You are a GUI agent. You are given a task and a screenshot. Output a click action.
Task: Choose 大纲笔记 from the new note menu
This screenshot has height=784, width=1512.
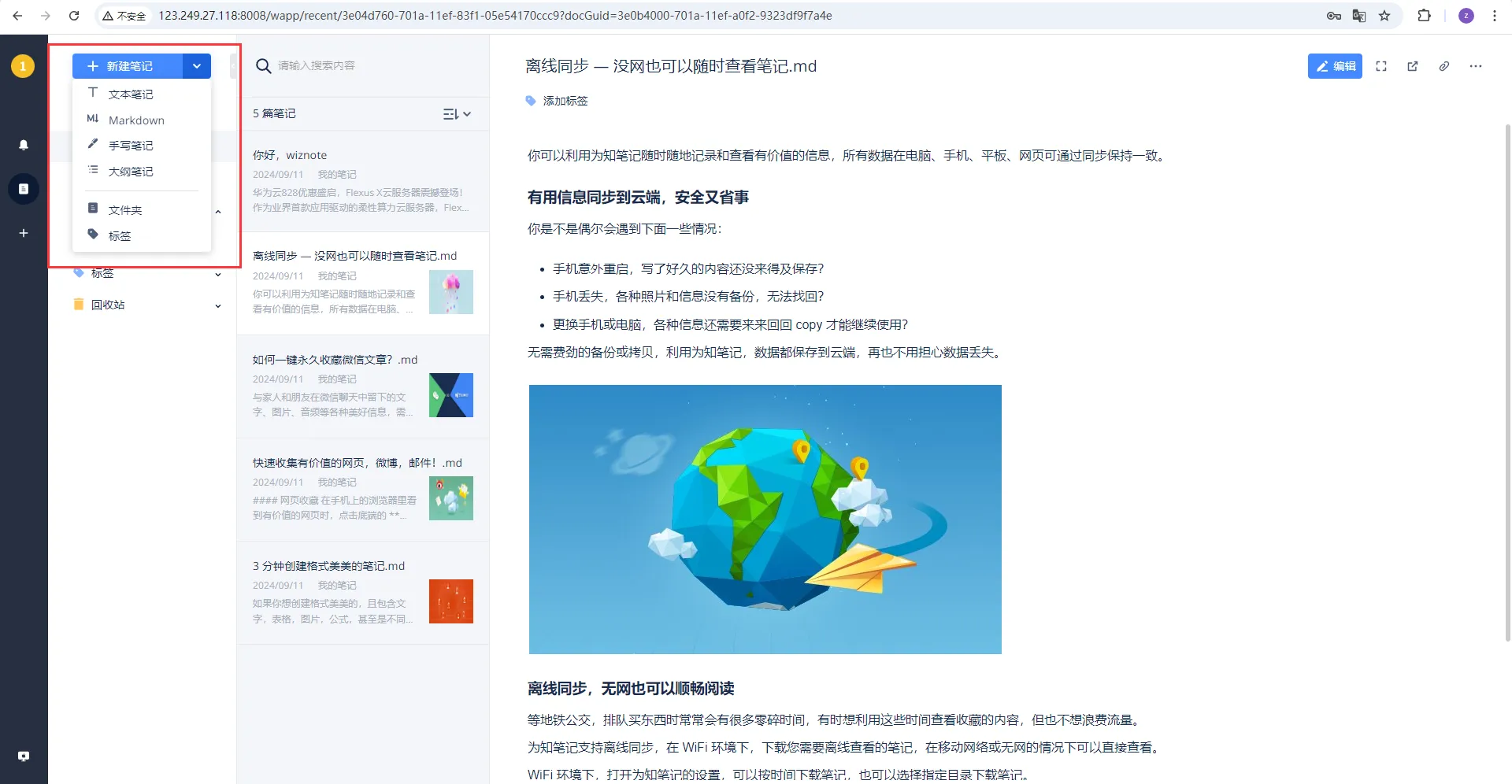coord(142,171)
